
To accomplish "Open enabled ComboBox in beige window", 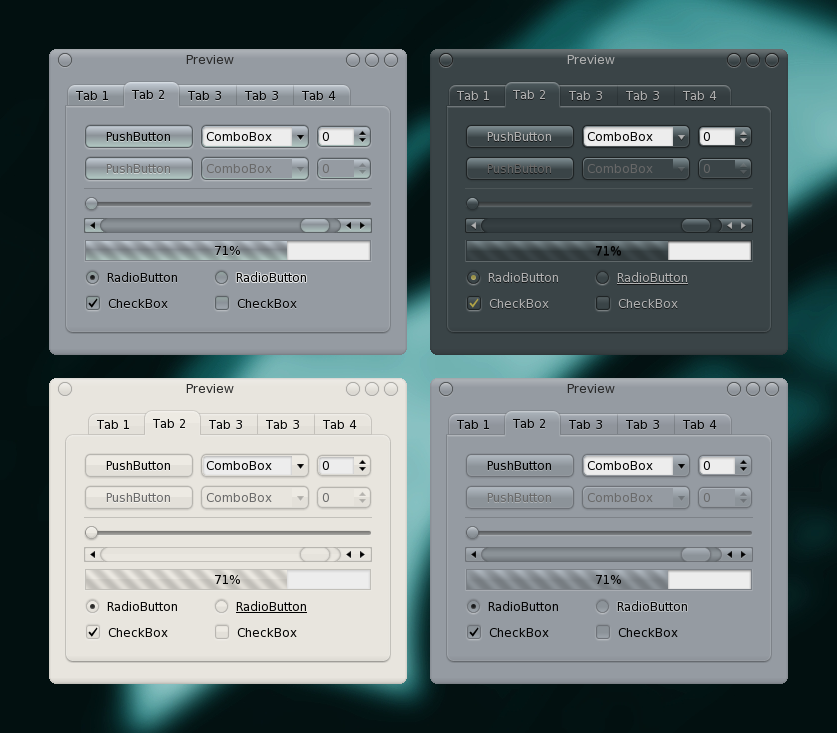I will (x=255, y=466).
